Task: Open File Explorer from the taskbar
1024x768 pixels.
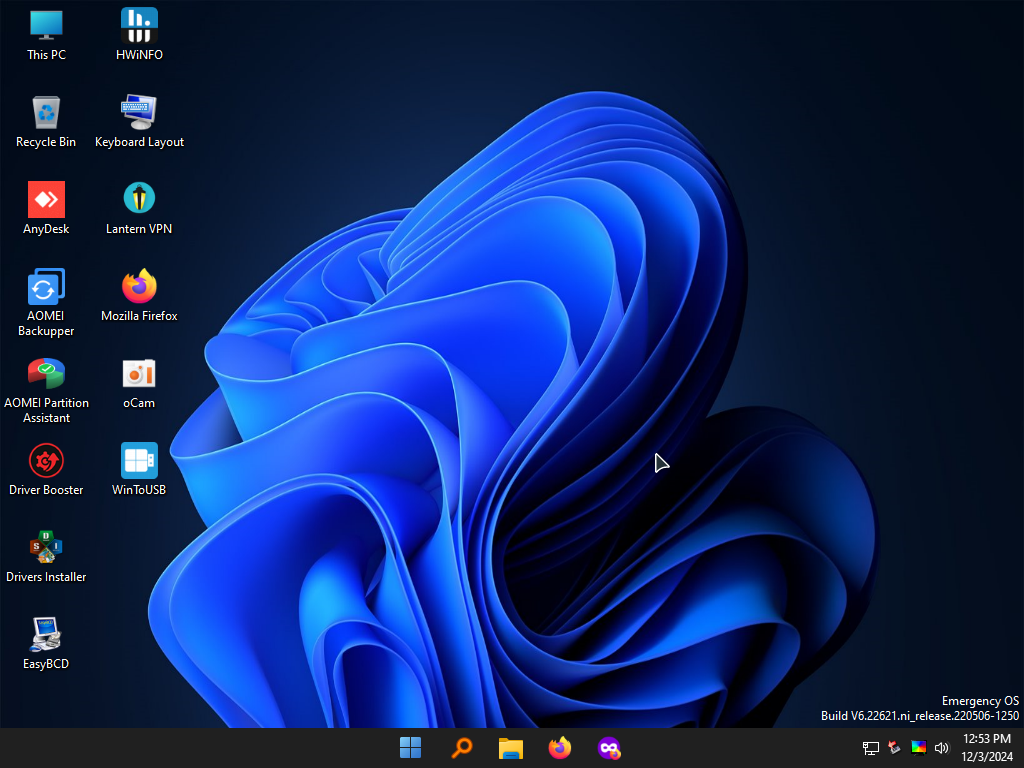Action: point(510,747)
